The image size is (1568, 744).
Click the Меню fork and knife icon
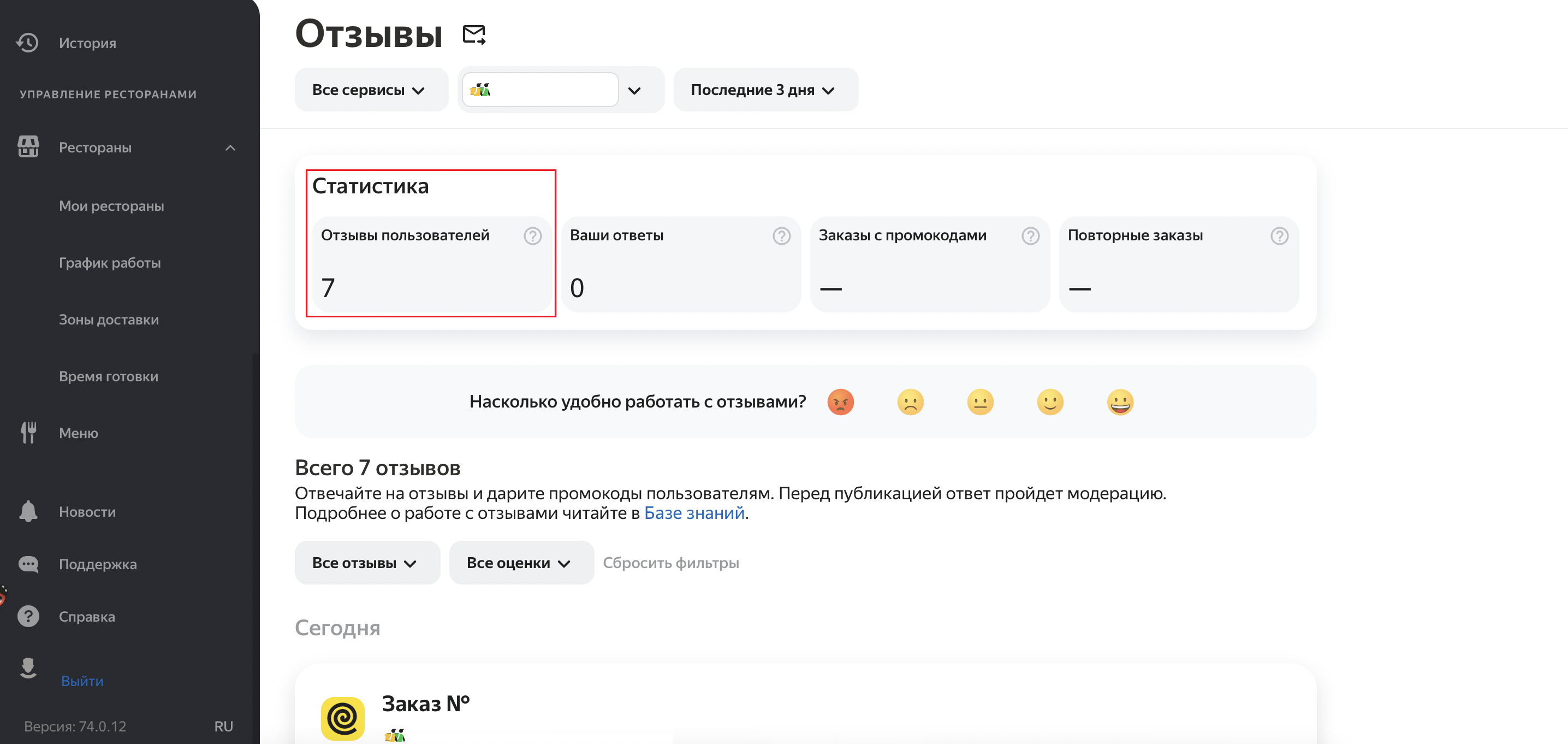click(x=28, y=432)
